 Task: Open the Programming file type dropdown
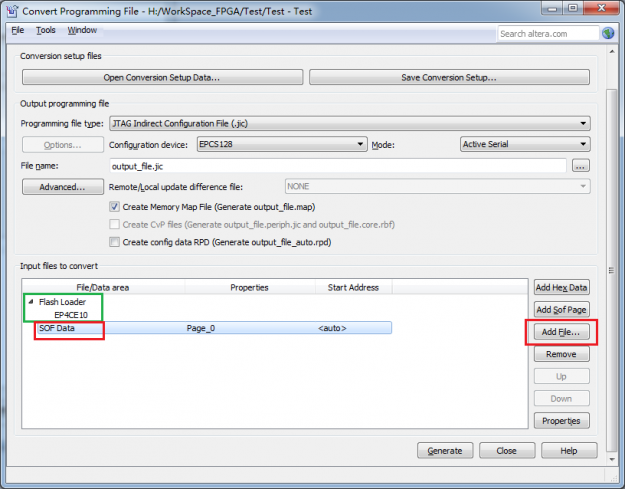pos(350,124)
